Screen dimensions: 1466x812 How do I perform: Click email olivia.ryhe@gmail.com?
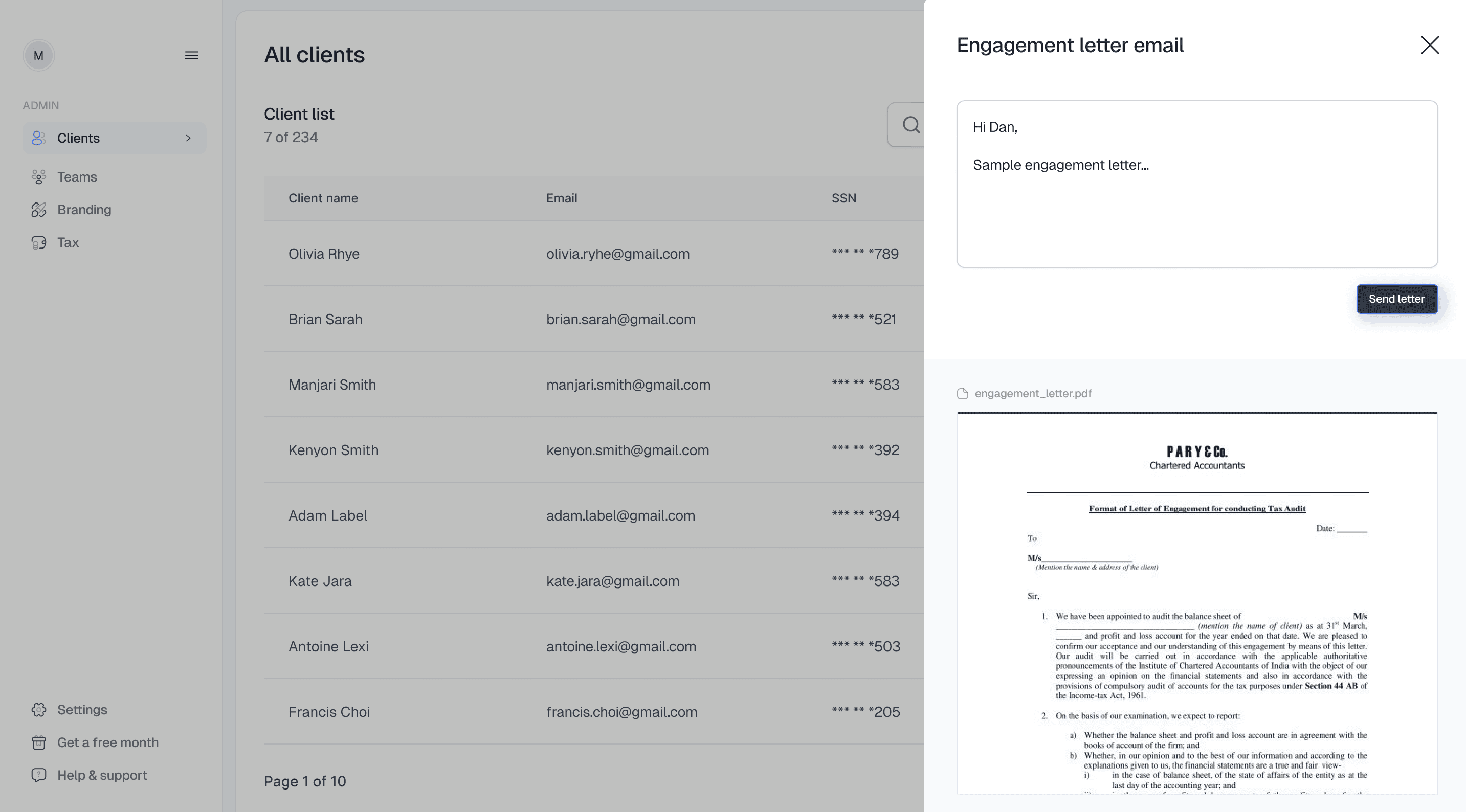click(x=618, y=254)
